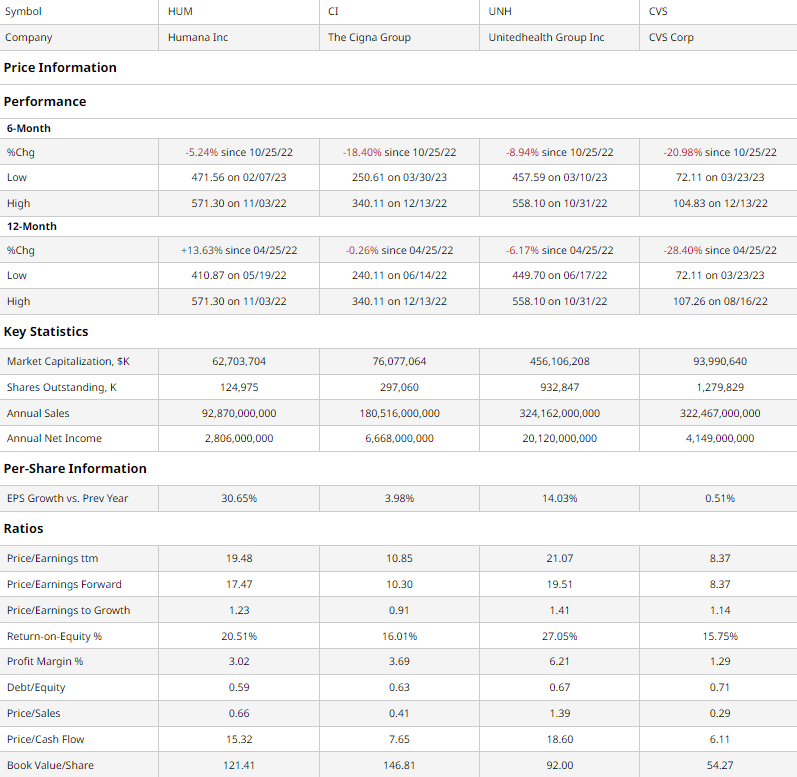Click -18.40% since 10/25/22 value
Image resolution: width=797 pixels, height=777 pixels.
[x=399, y=152]
